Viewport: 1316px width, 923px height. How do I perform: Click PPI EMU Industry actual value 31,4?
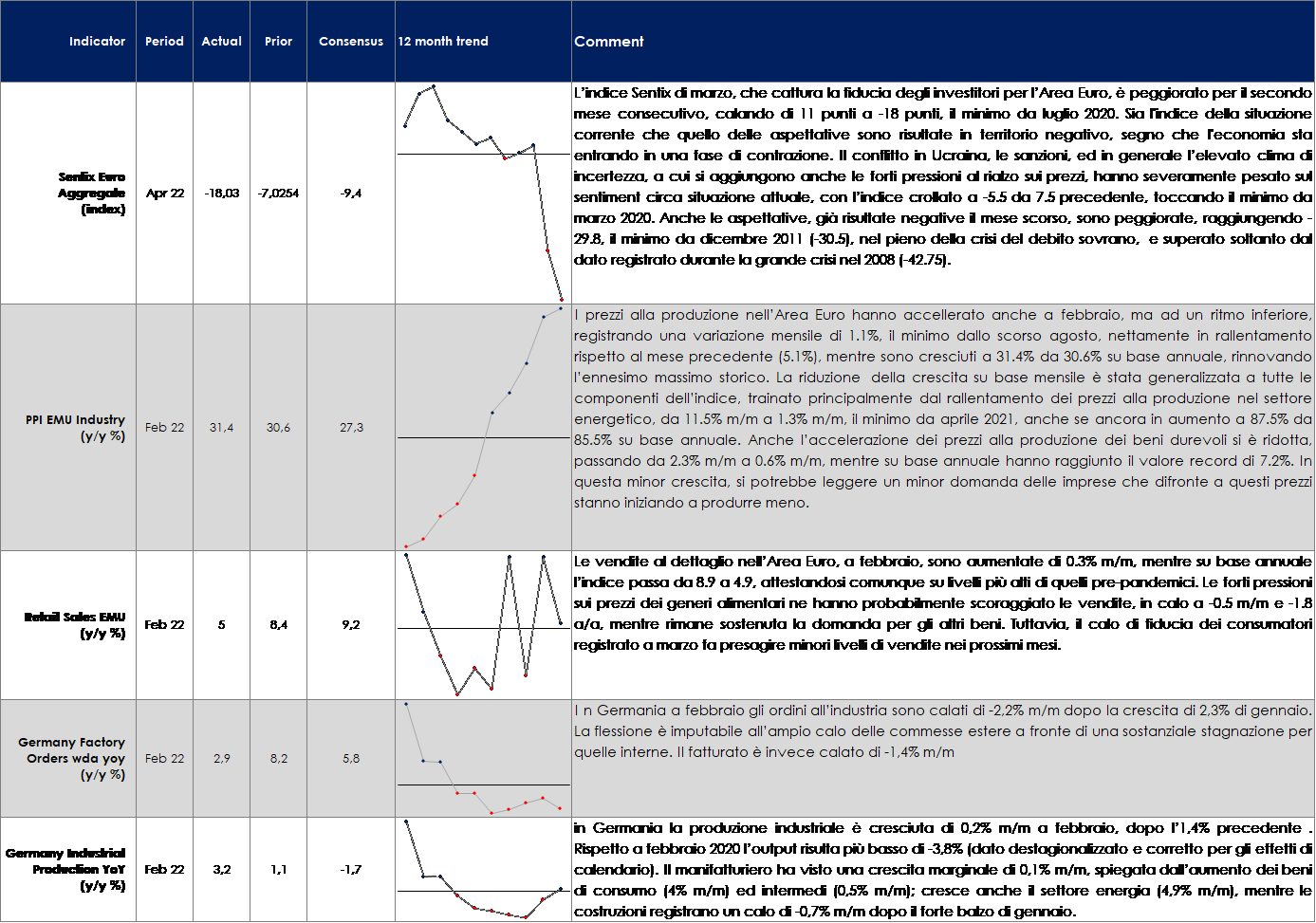221,428
